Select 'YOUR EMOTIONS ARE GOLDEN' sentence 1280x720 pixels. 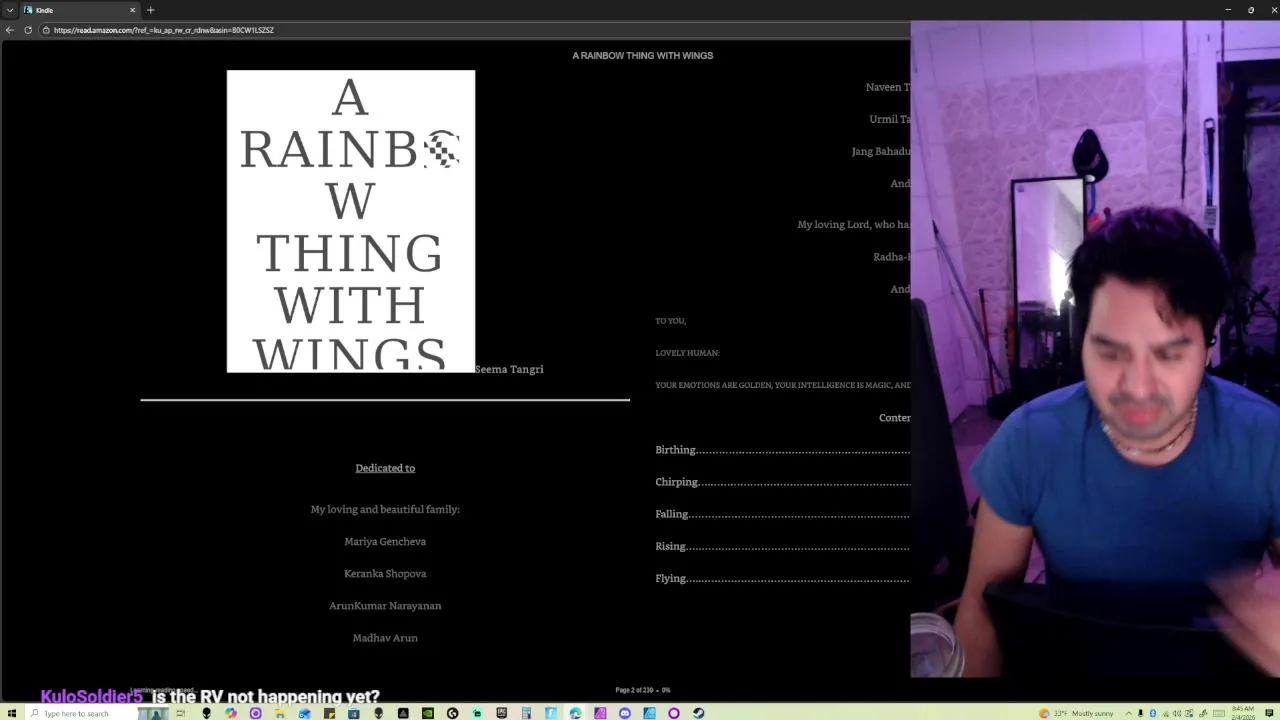(782, 385)
